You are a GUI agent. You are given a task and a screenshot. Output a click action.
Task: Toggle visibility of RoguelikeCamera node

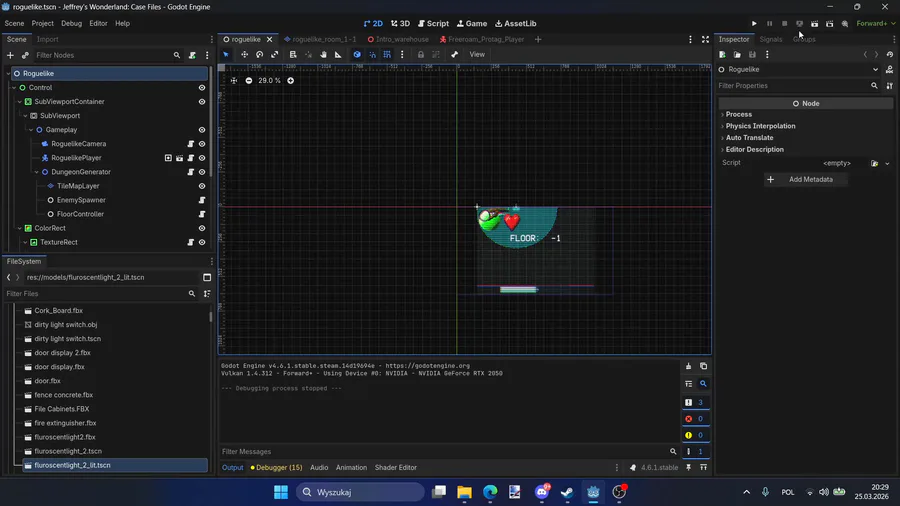click(202, 144)
